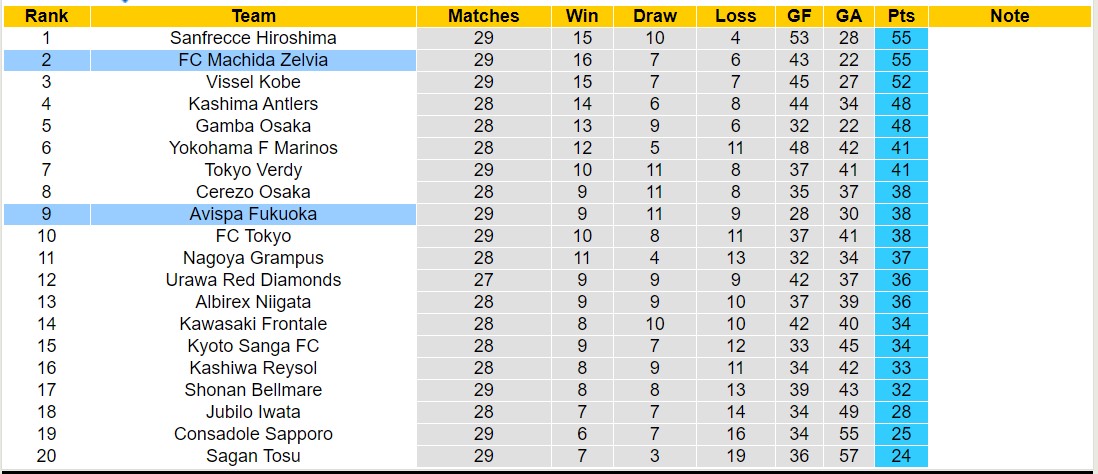Click the Note column header
Viewport: 1098px width, 474px height.
pos(1009,16)
